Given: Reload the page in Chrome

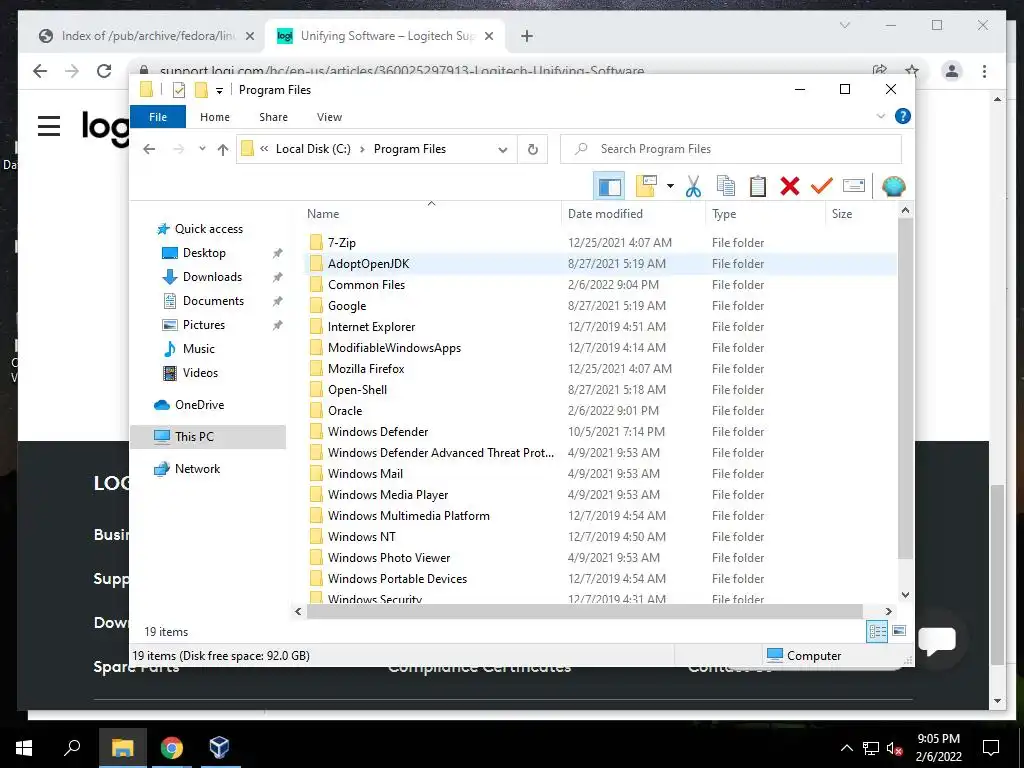Looking at the screenshot, I should tap(104, 71).
